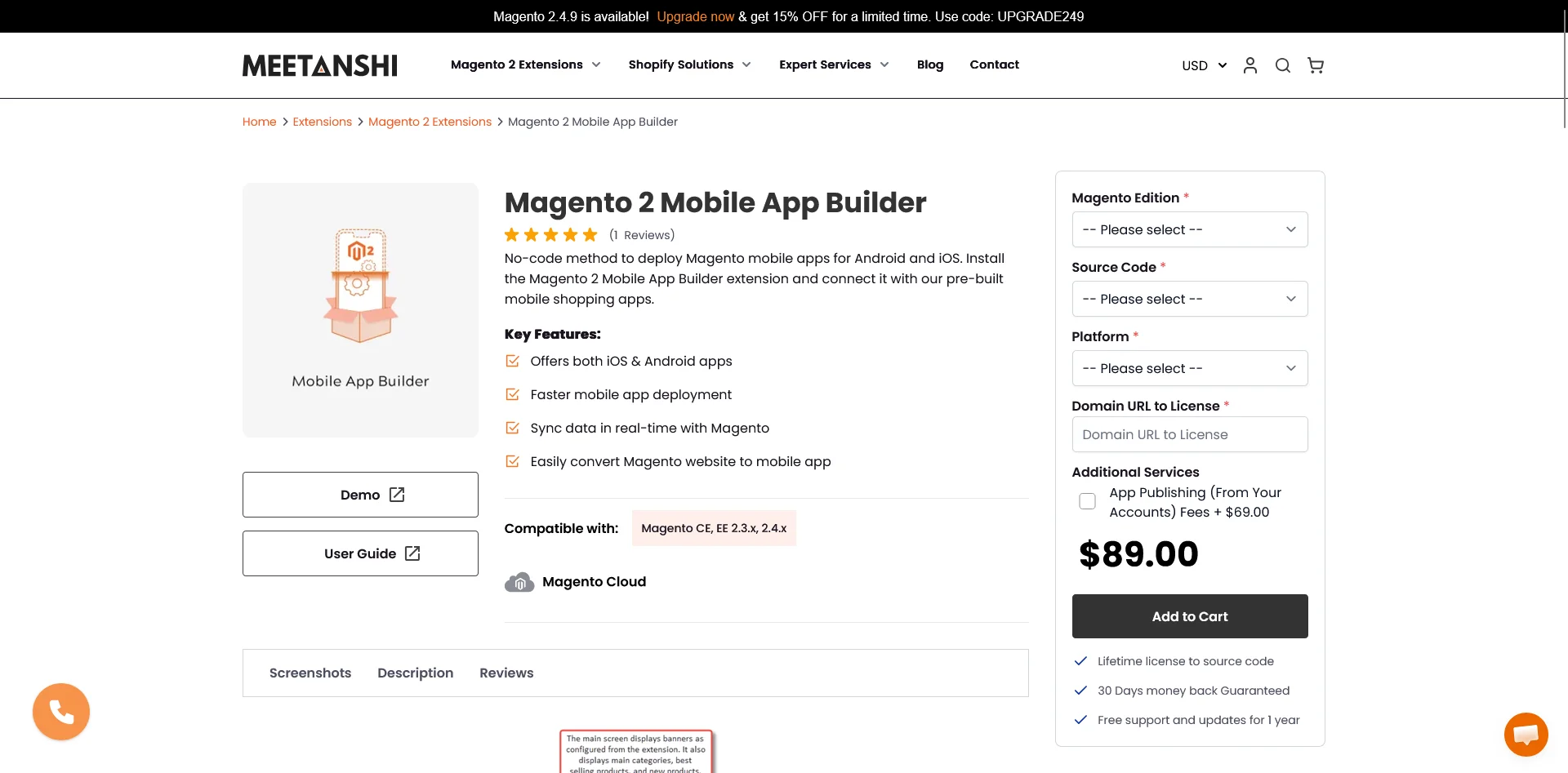1568x773 pixels.
Task: Click the Magento Cloud icon
Action: pos(519,582)
